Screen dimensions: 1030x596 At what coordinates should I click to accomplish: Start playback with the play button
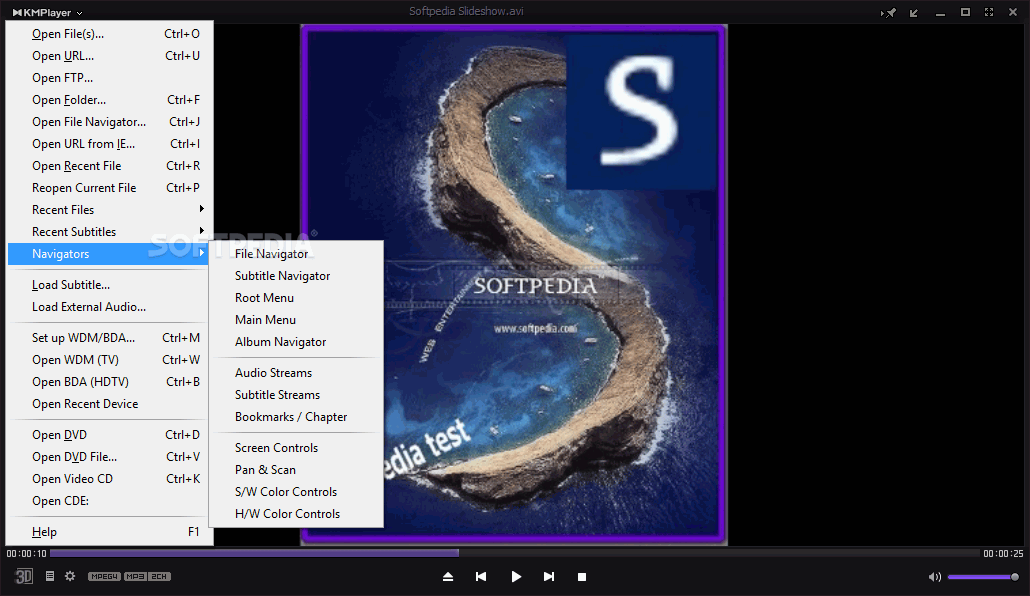pyautogui.click(x=516, y=576)
